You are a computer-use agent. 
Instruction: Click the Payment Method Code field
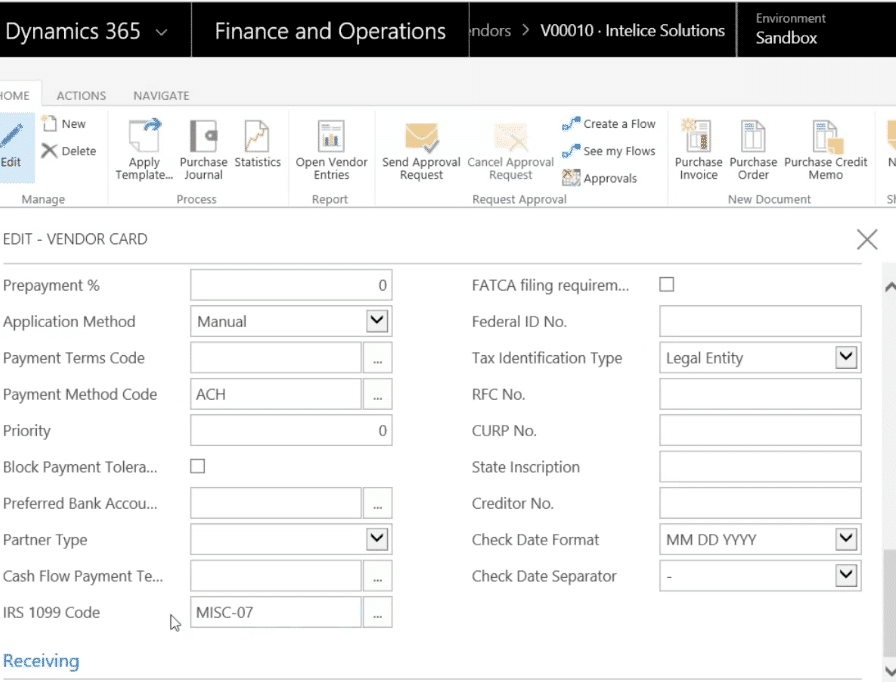point(276,394)
